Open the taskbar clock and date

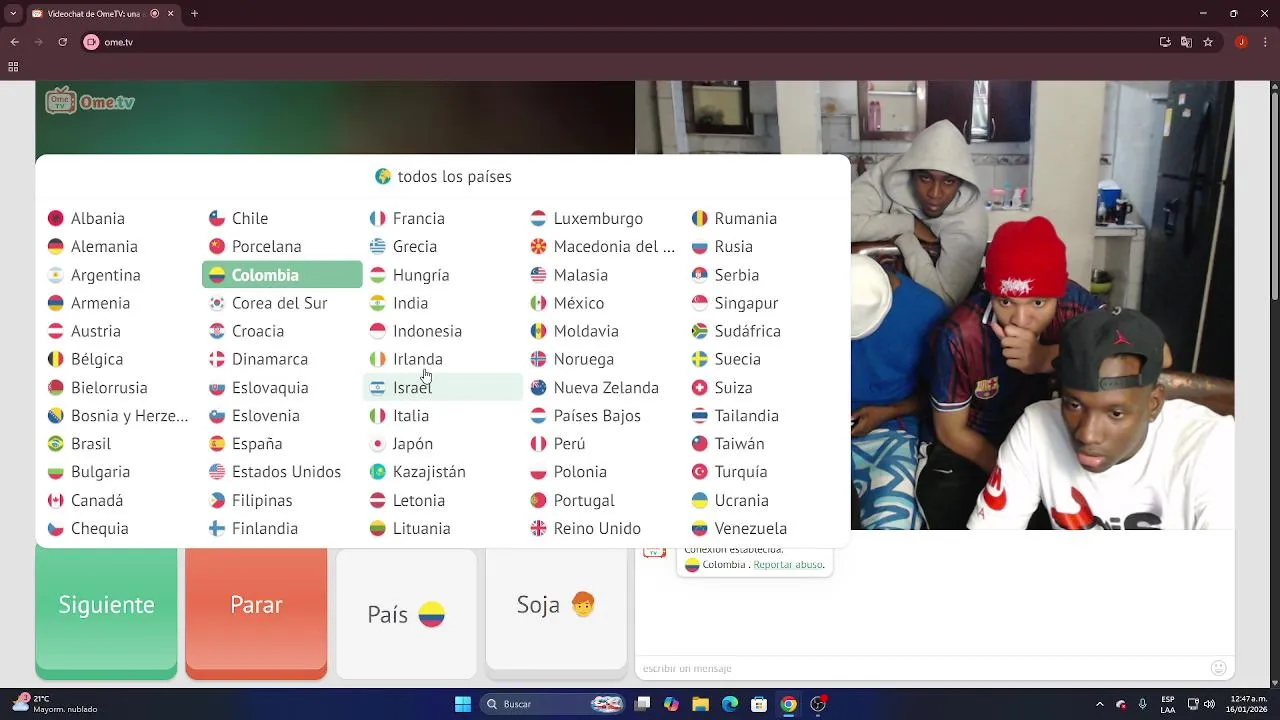point(1245,704)
